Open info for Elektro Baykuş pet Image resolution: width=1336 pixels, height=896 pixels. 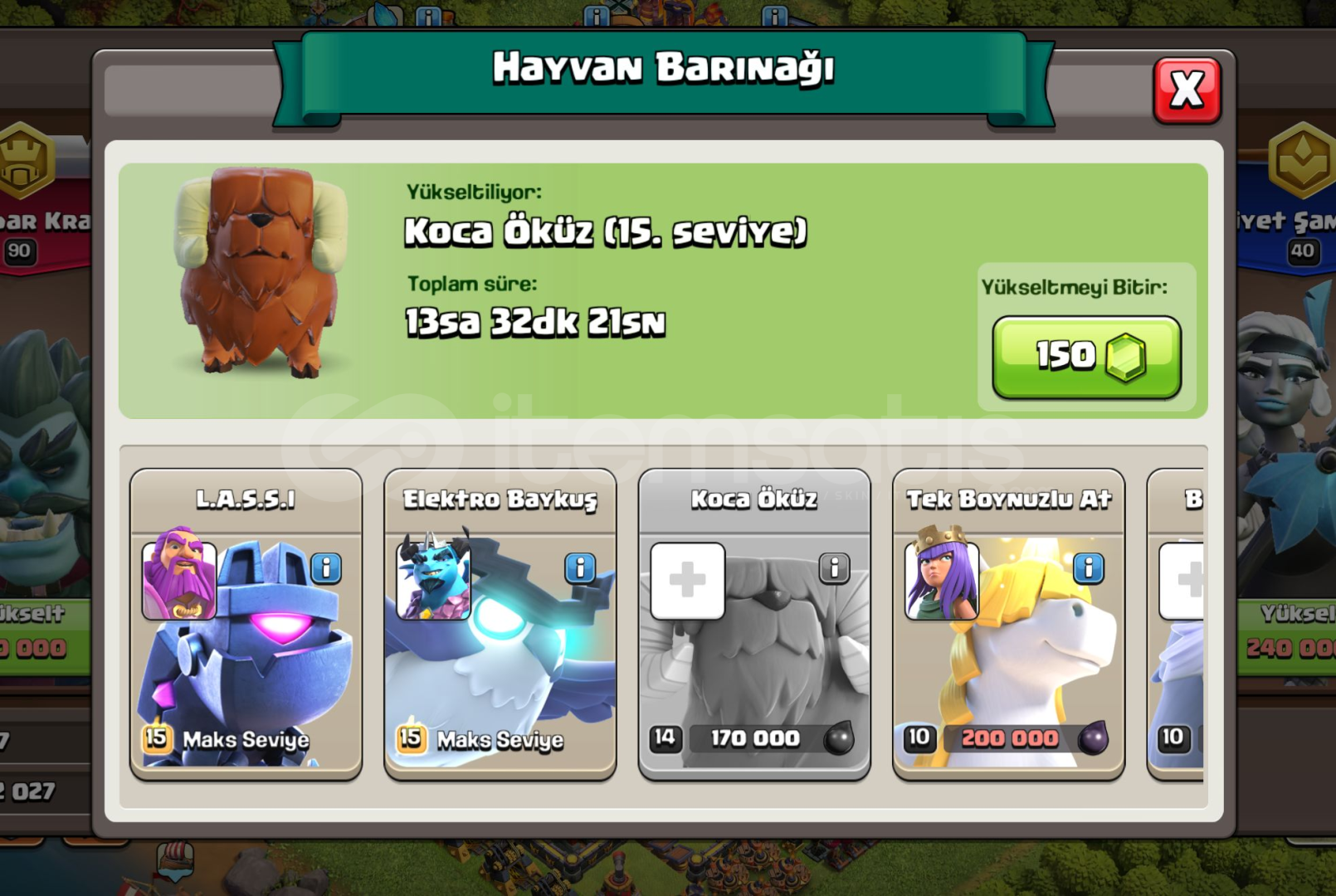coord(580,568)
